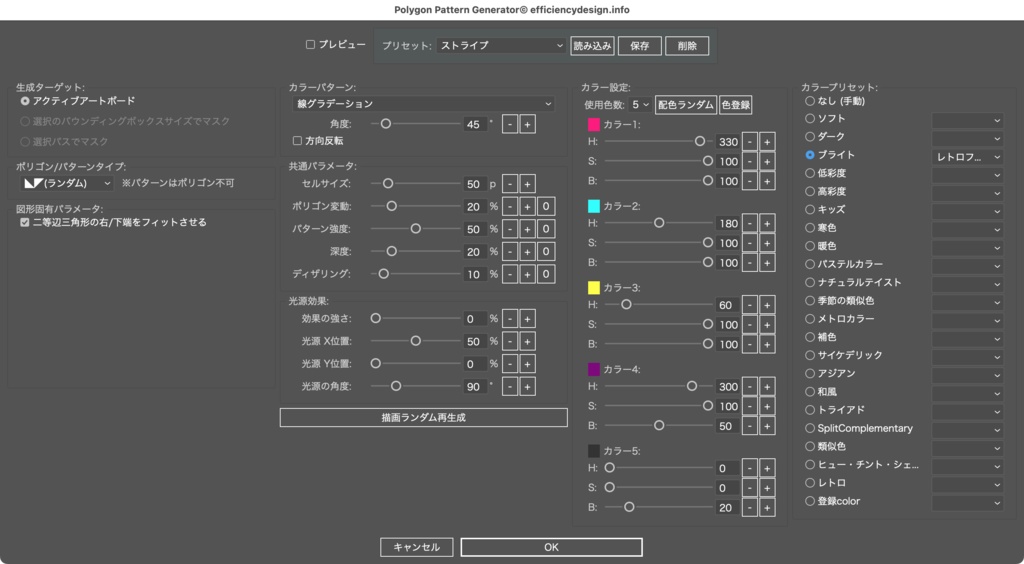Click the キャンセル button
This screenshot has height=564, width=1024.
[x=417, y=547]
